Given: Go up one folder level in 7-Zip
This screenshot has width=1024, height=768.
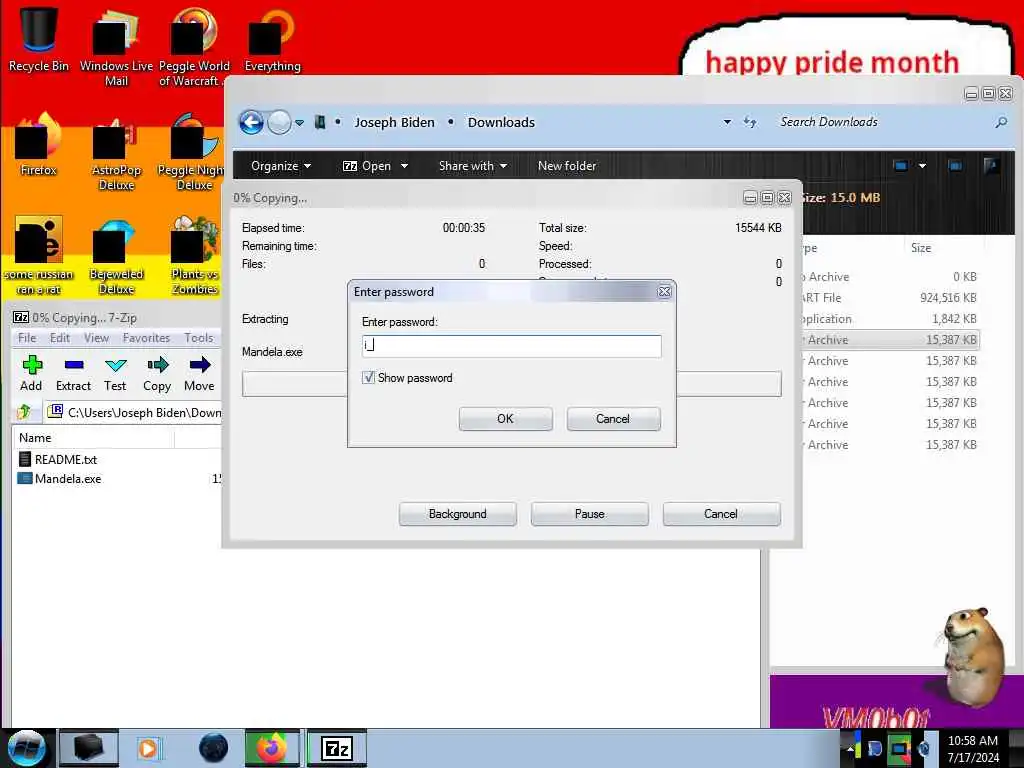Looking at the screenshot, I should click(24, 411).
